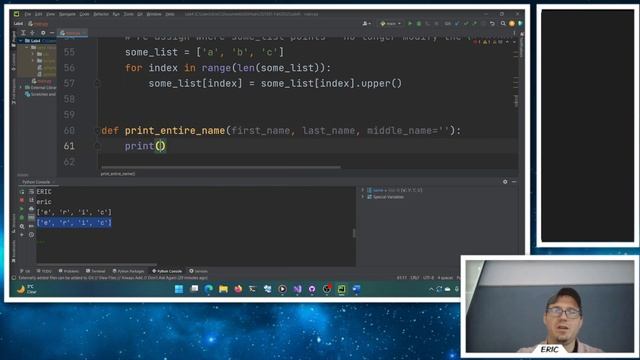The image size is (640, 360).
Task: Open the Edit menu
Action: (38, 14)
